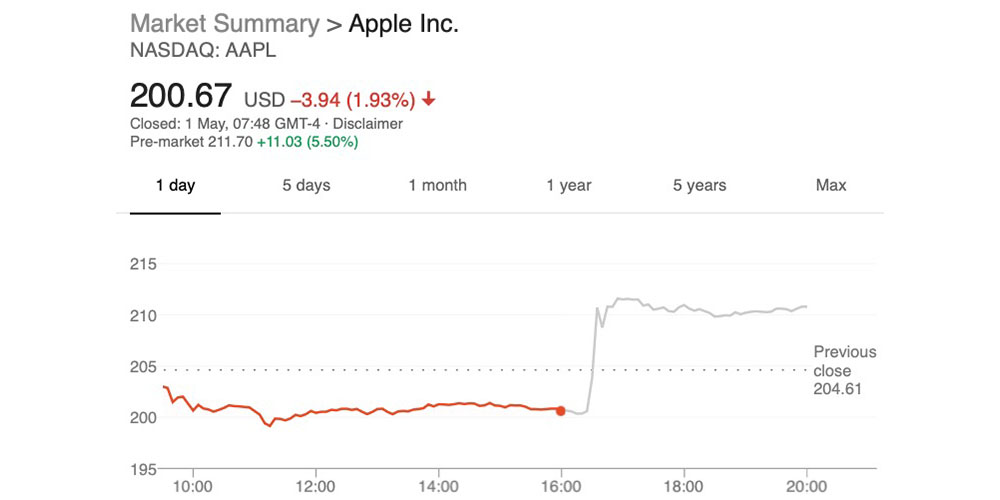Screen dimensions: 1000x500
Task: Click the green pre-market +11.03 (5.50%) value
Action: point(307,142)
